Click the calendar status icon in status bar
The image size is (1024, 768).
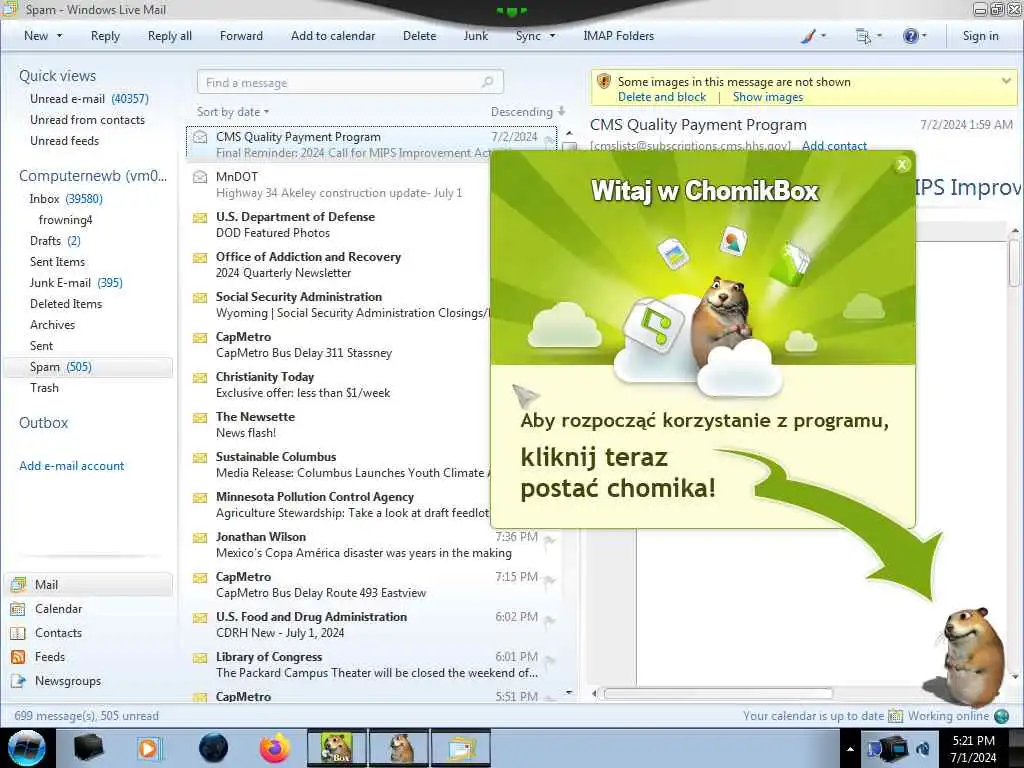pos(895,716)
